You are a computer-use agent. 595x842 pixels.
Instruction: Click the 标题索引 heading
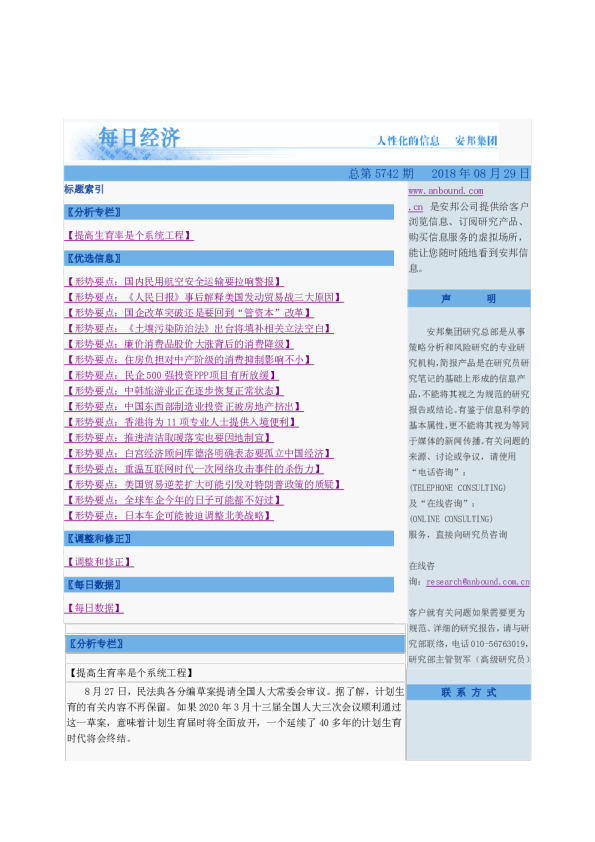[84, 189]
